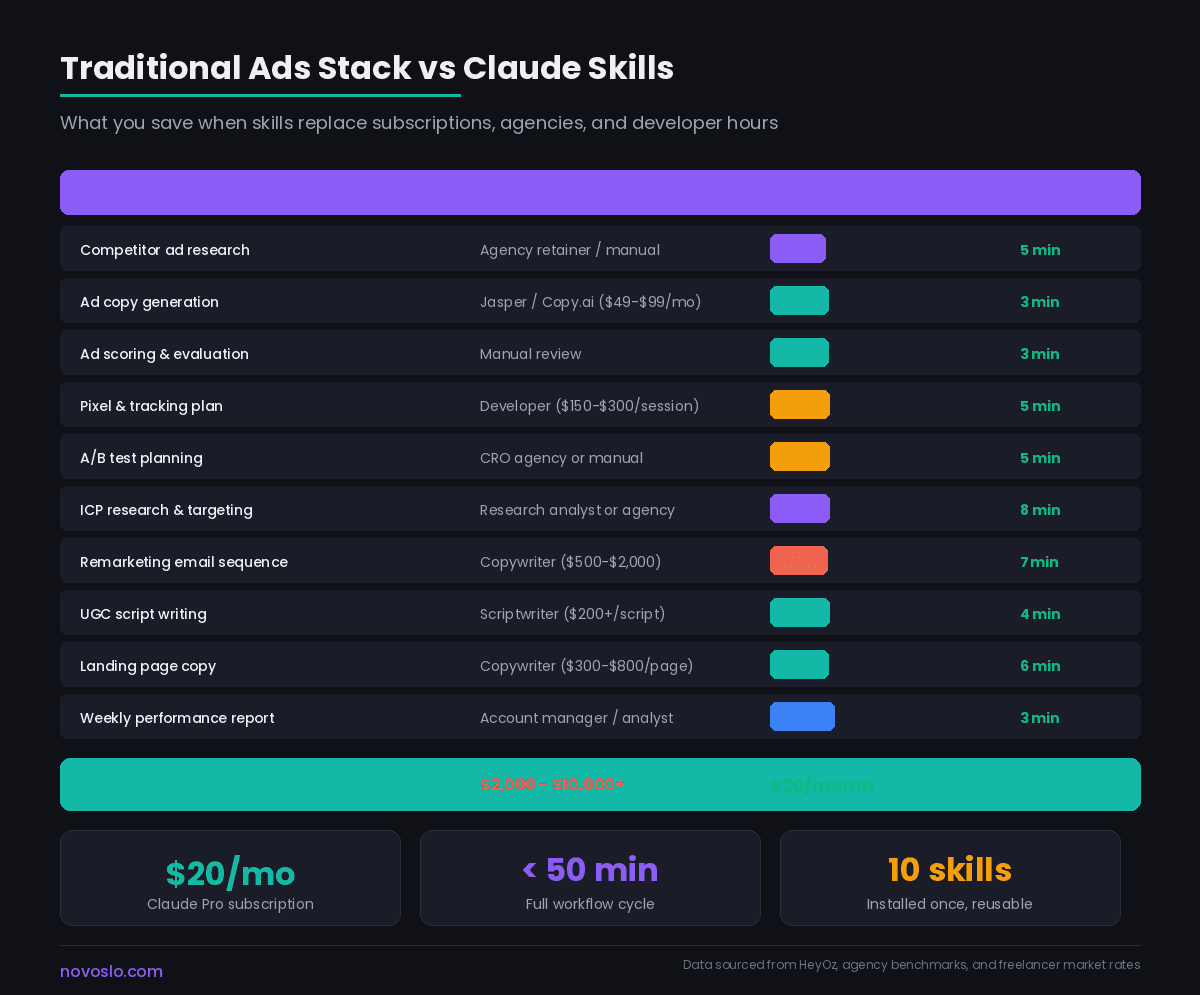Select the teal badge for UGC script writing
The height and width of the screenshot is (995, 1200).
coord(799,612)
